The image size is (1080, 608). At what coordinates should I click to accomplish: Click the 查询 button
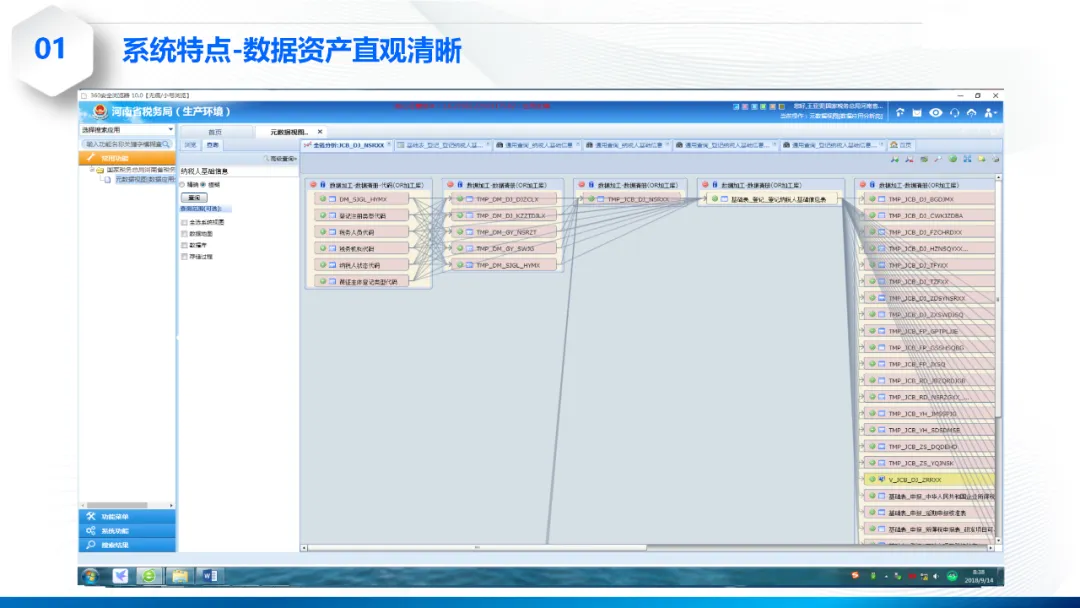194,198
